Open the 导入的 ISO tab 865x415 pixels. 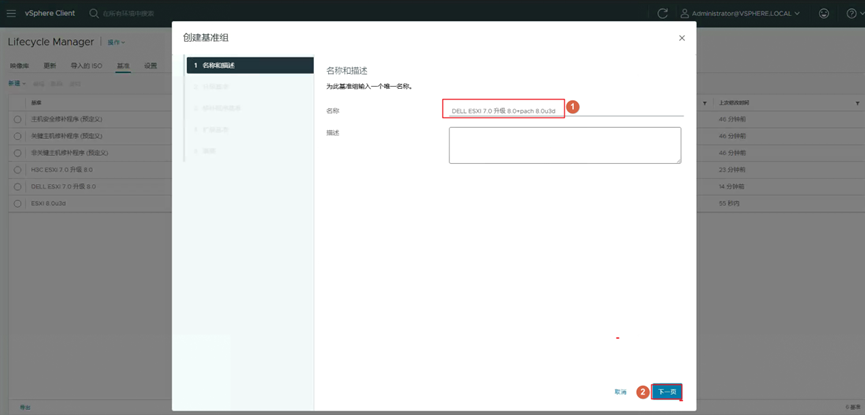tap(86, 66)
